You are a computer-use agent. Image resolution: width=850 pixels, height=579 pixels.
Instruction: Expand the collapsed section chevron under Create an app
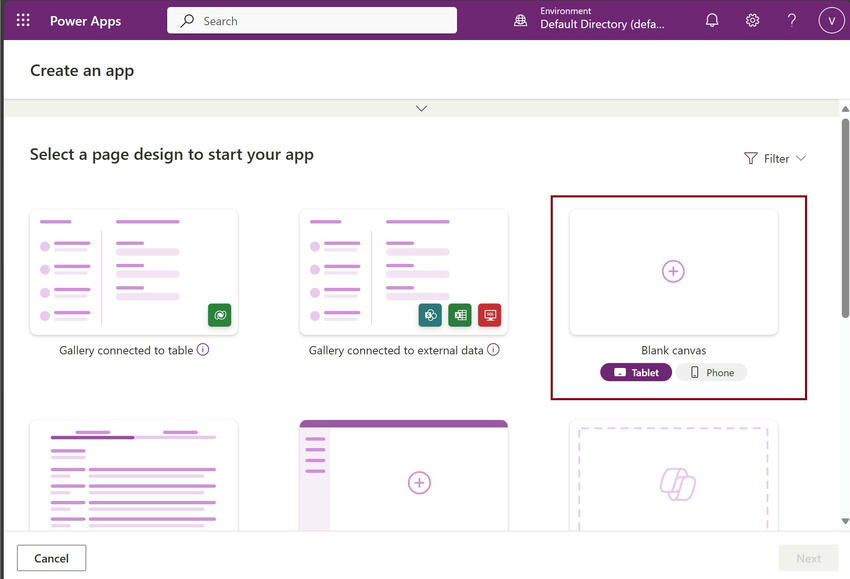[x=421, y=108]
